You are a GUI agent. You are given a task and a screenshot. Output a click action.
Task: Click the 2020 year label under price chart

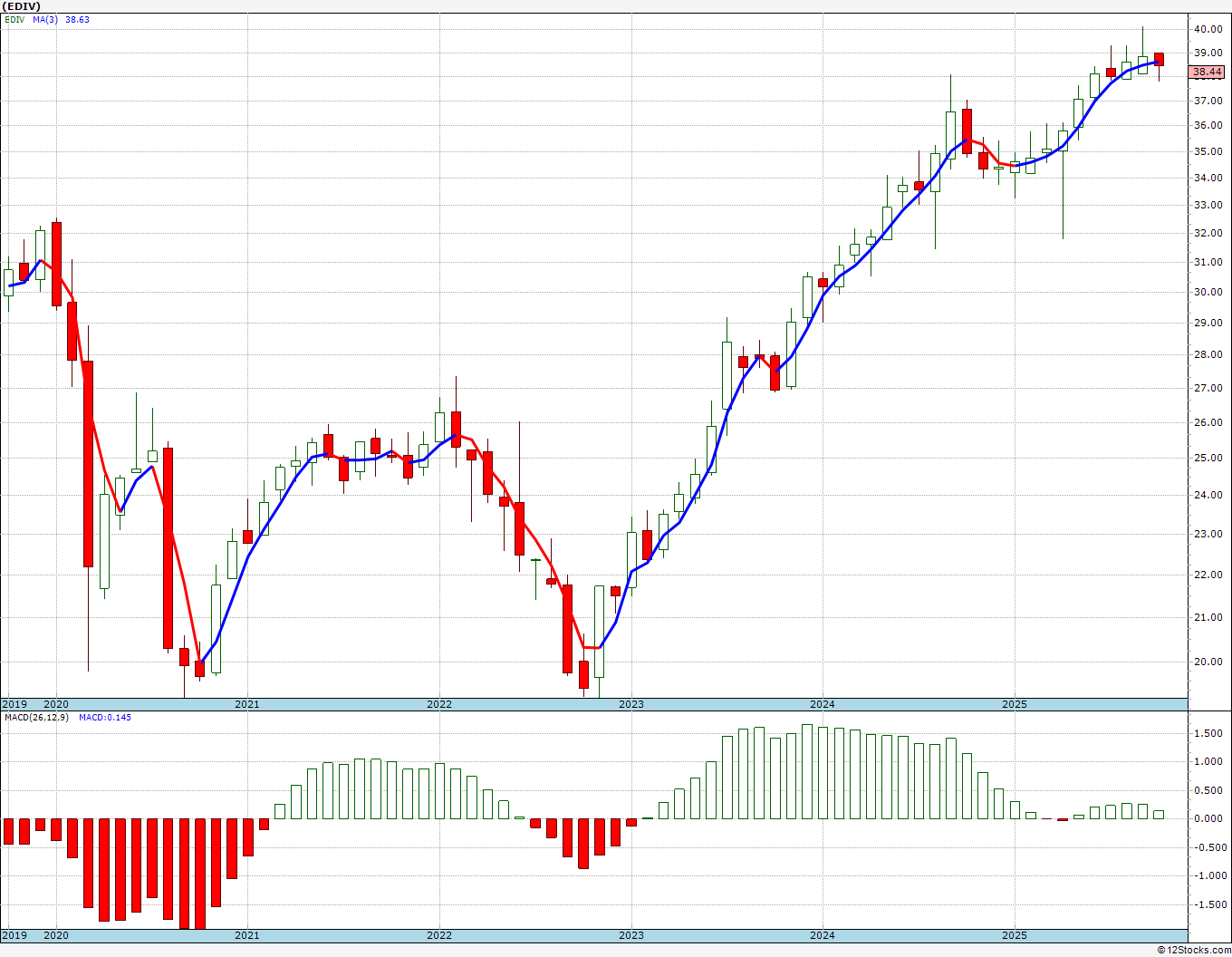click(56, 704)
